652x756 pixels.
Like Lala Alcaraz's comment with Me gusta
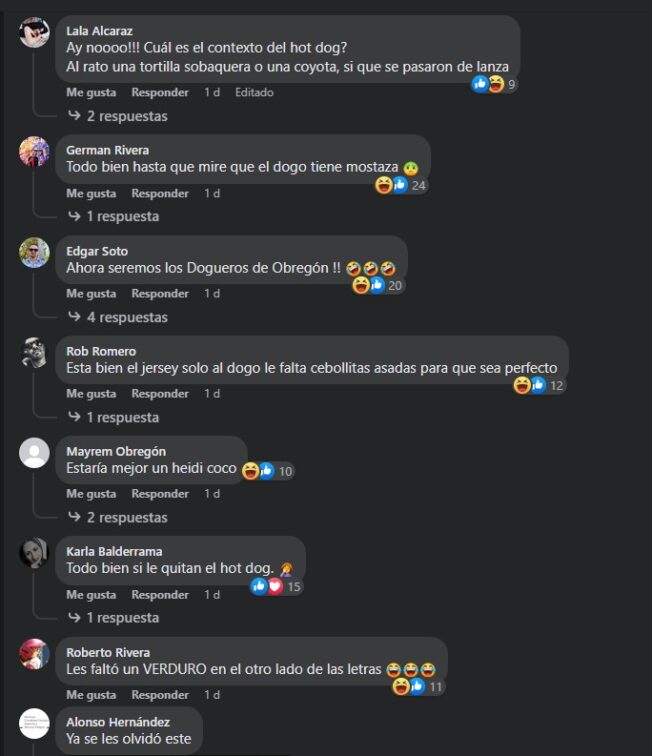click(91, 92)
